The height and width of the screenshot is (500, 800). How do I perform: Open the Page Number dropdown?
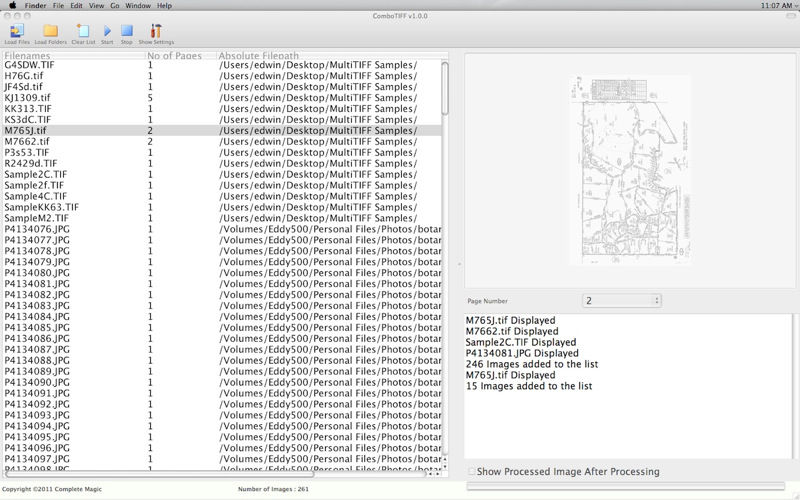point(621,300)
